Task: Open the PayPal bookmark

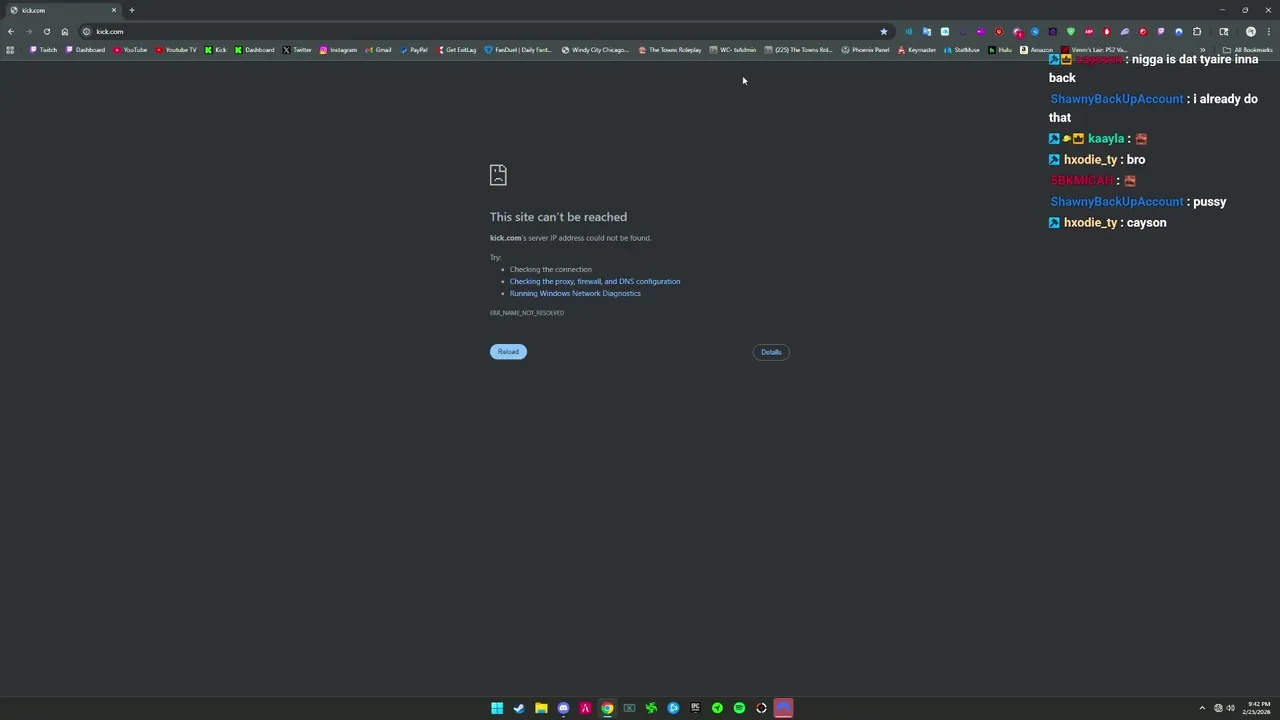Action: (414, 50)
